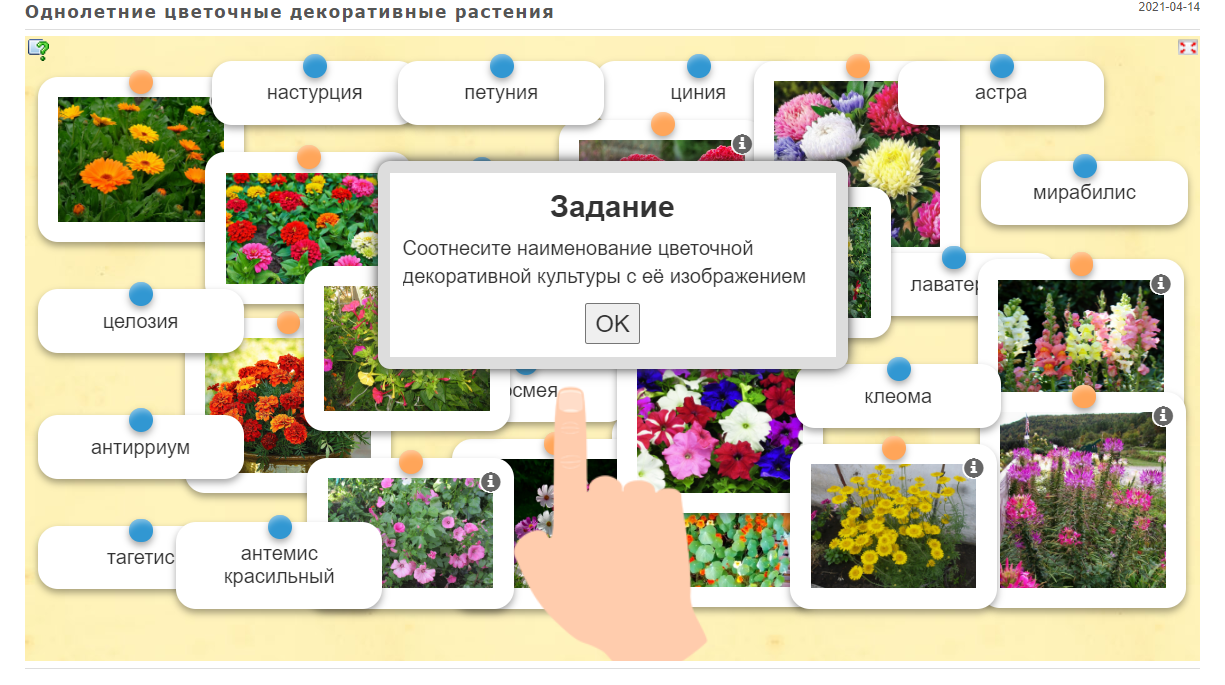Screen dimensions: 1225x685
Task: Select the клеома label card
Action: click(x=898, y=396)
